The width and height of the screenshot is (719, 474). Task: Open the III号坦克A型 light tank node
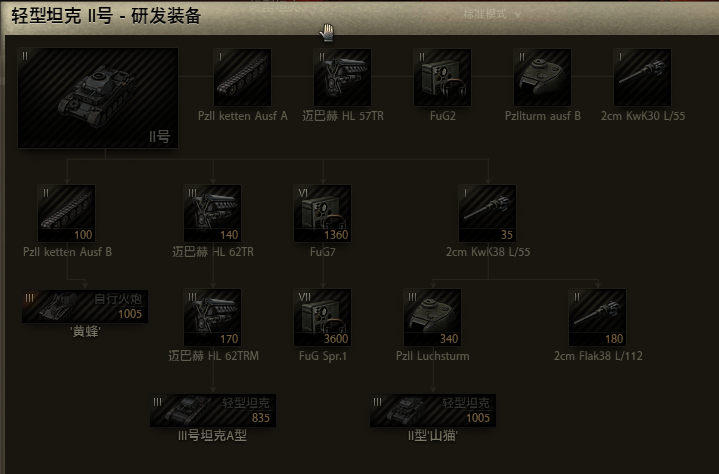tap(213, 410)
